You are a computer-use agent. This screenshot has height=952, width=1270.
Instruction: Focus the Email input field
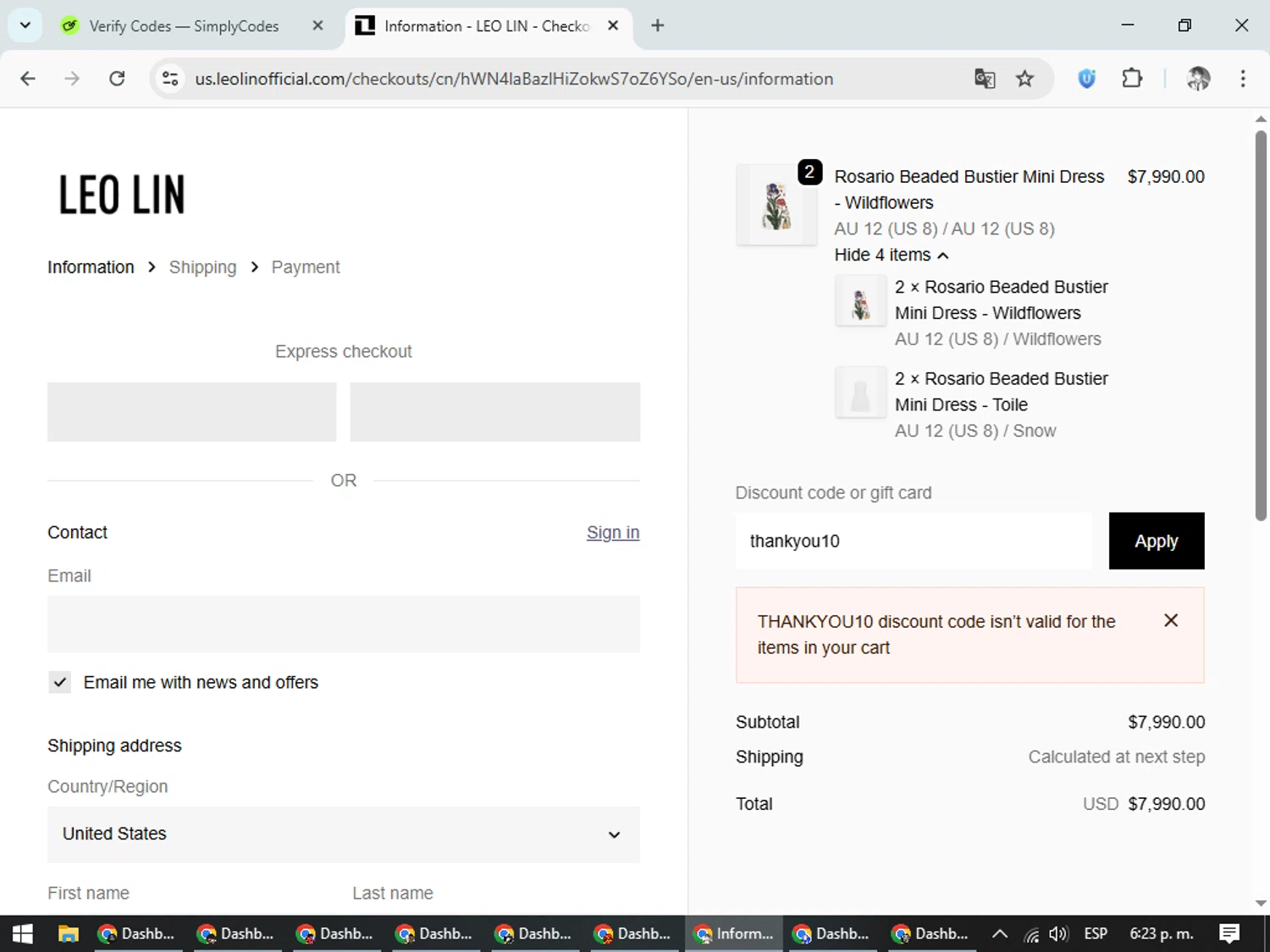click(344, 625)
